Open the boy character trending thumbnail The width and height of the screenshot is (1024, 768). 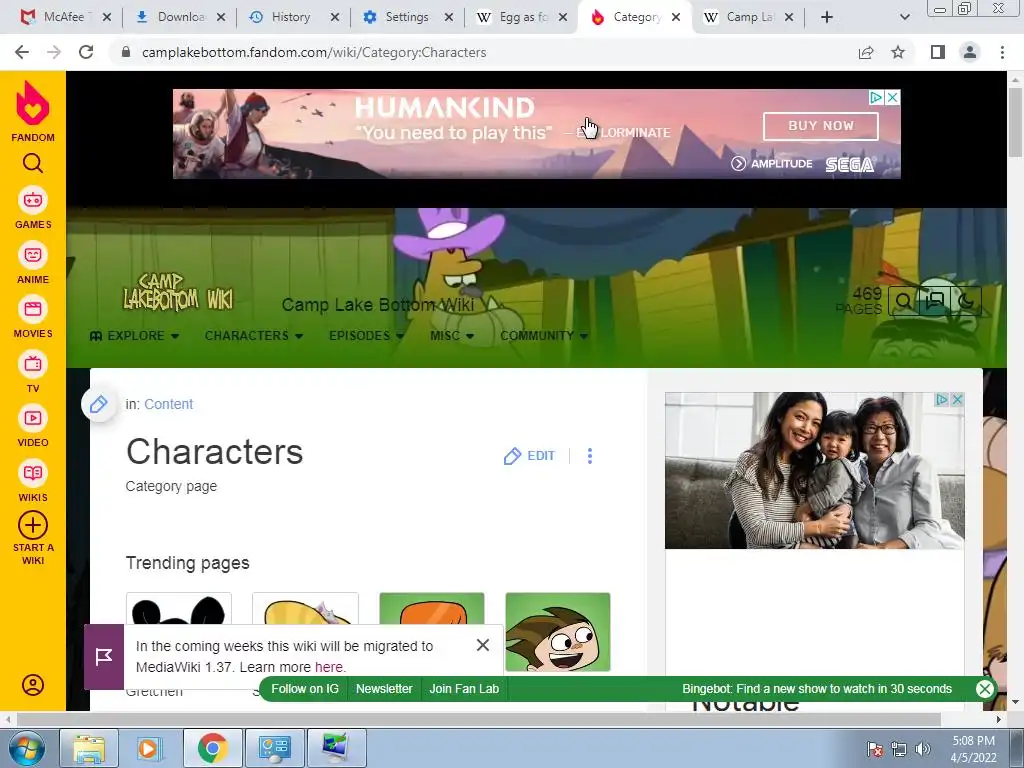pyautogui.click(x=558, y=632)
